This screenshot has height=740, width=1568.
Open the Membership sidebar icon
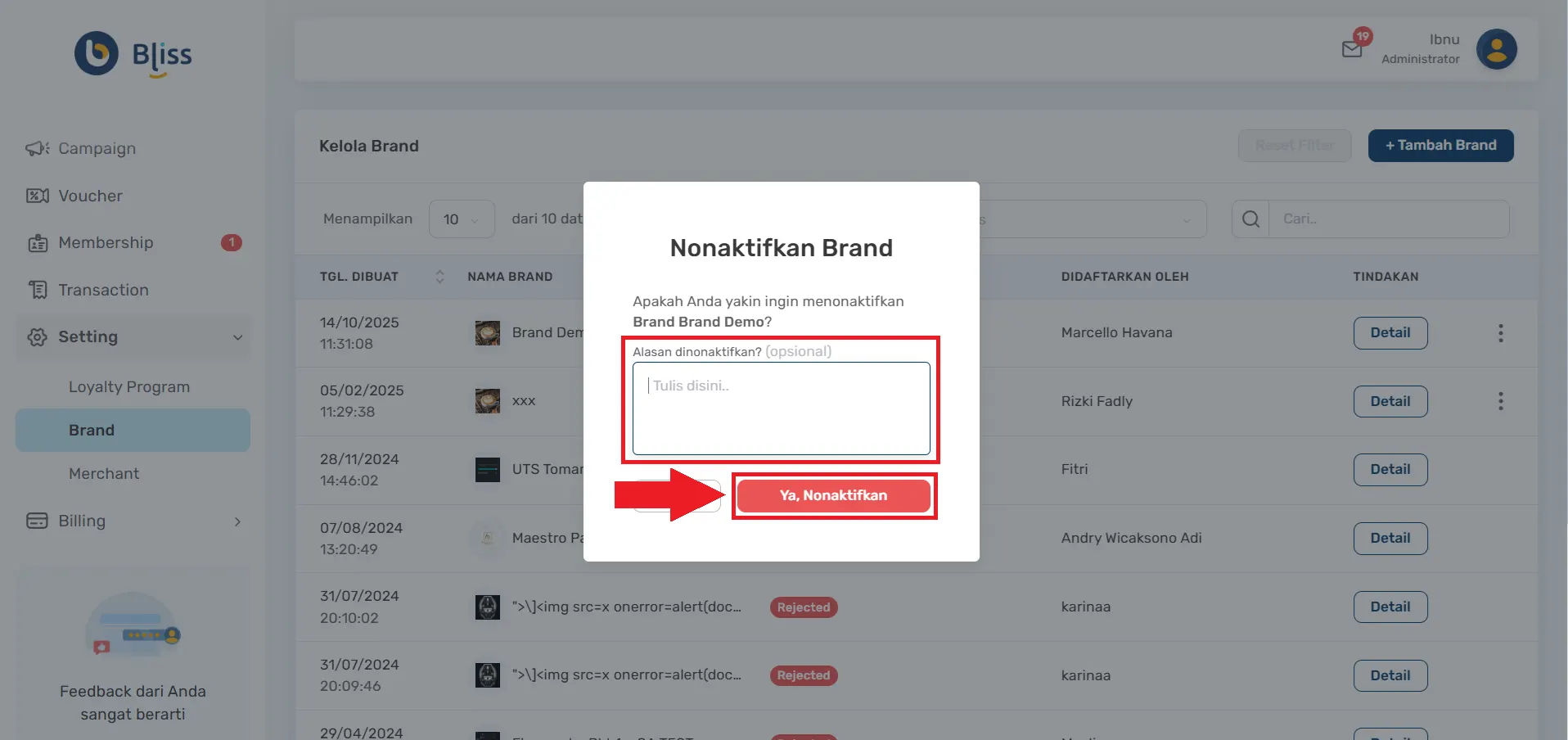(x=36, y=242)
